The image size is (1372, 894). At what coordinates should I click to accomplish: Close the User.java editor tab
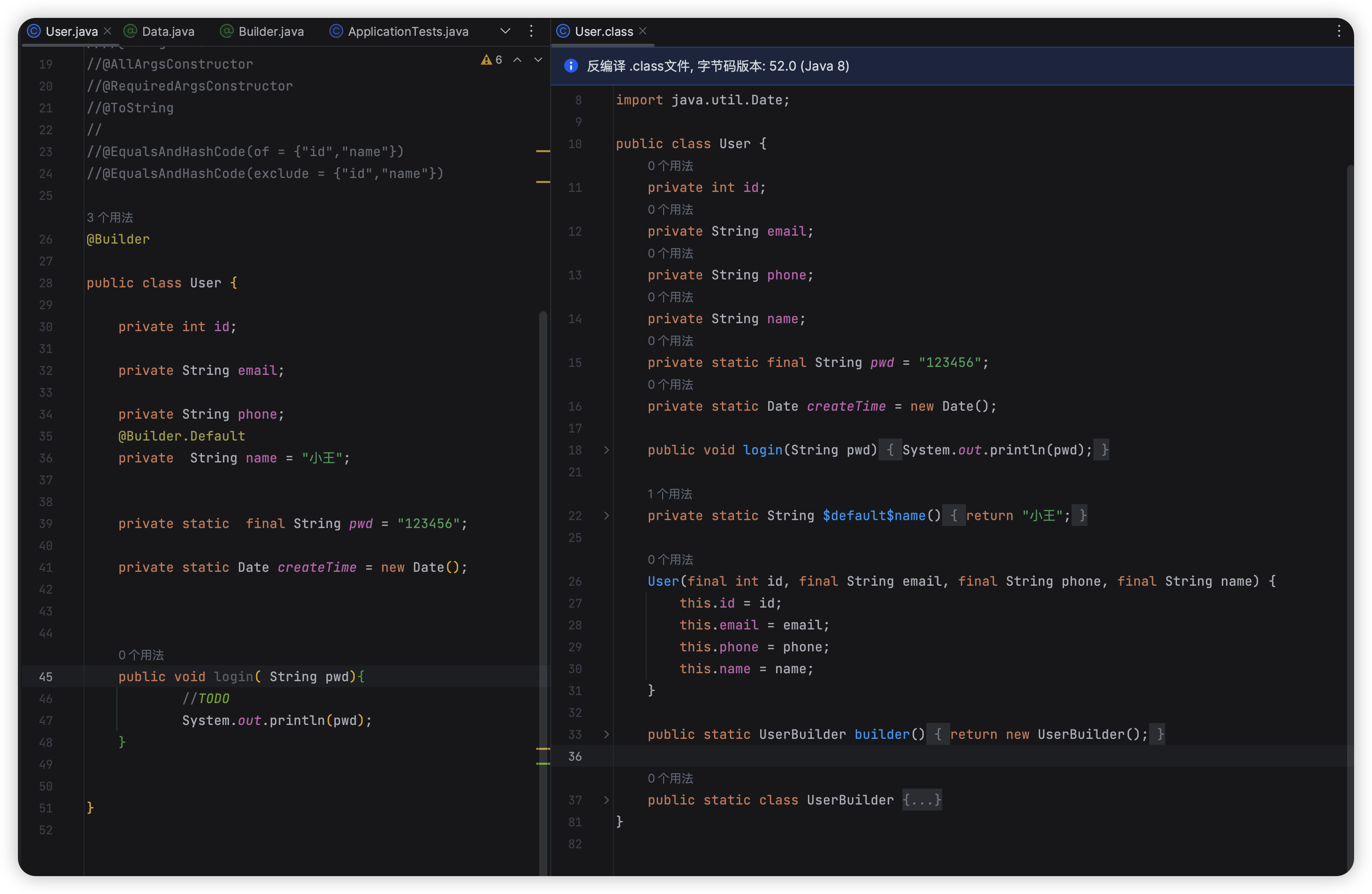[x=108, y=31]
